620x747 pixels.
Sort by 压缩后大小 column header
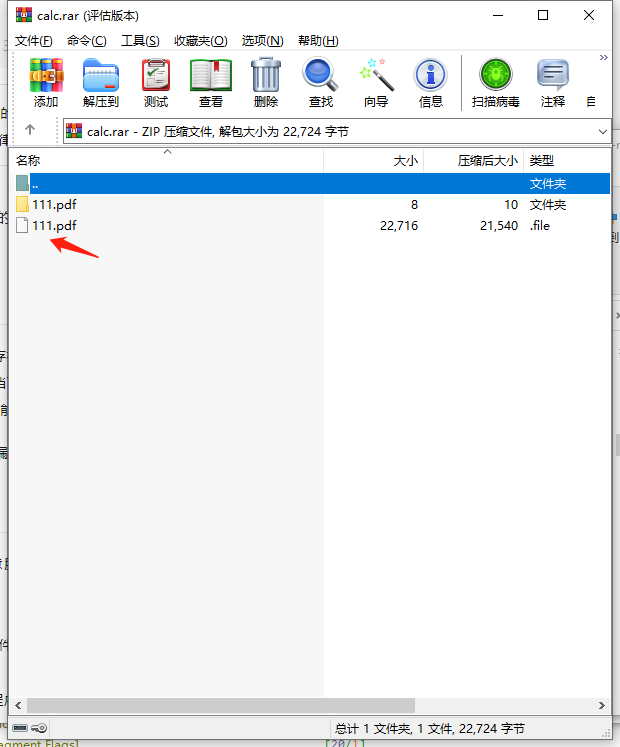click(487, 161)
